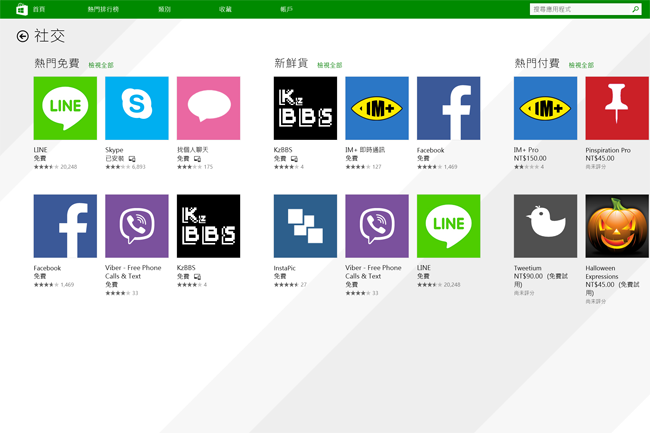Click the search magnifier icon

pyautogui.click(x=635, y=9)
